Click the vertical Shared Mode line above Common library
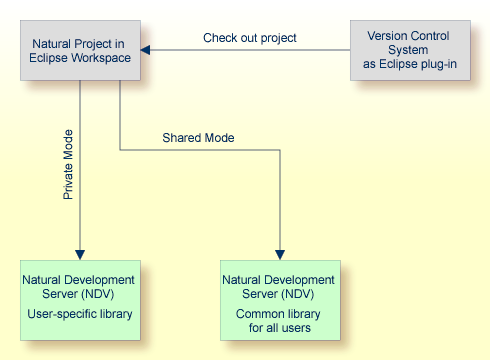Image resolution: width=490 pixels, height=360 pixels. [280, 200]
